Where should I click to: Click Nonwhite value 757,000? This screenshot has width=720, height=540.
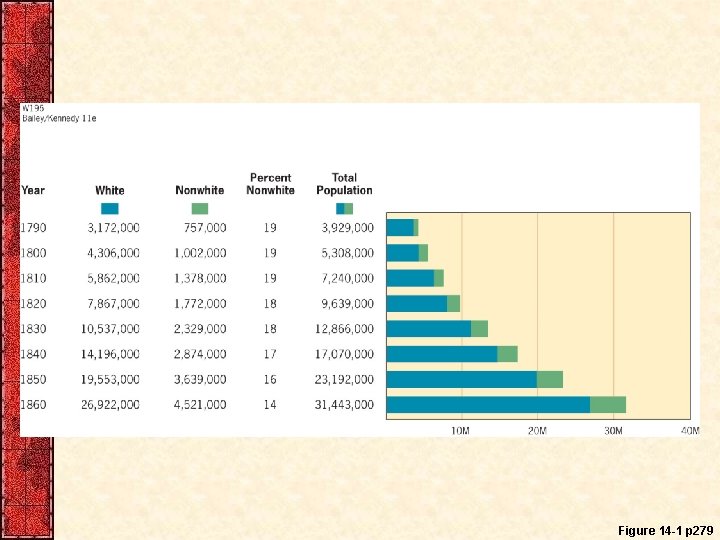[205, 228]
